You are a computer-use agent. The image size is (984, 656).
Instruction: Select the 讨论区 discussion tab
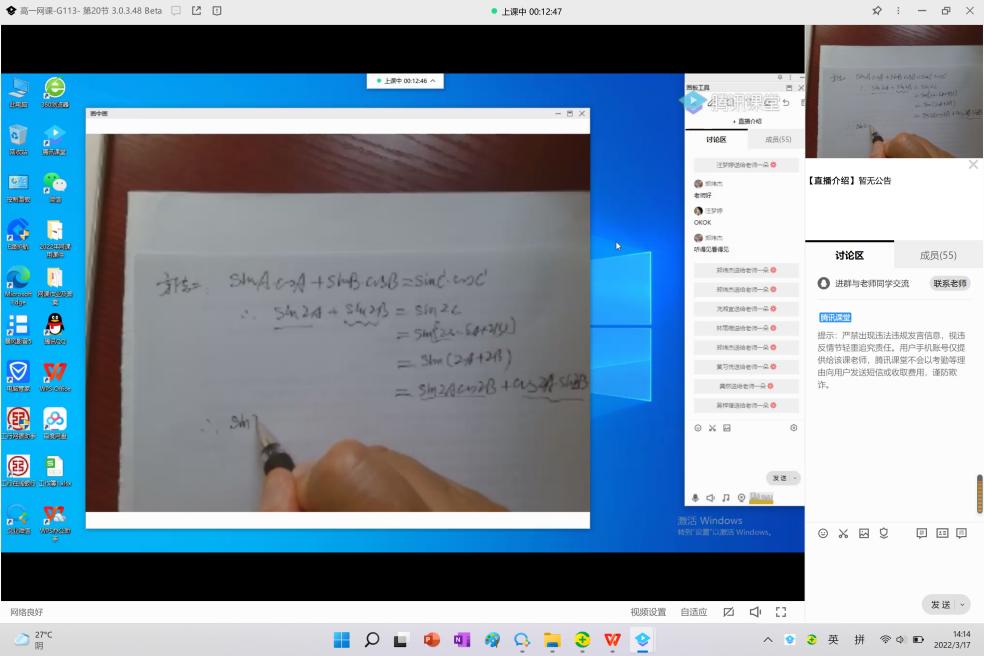click(x=849, y=255)
